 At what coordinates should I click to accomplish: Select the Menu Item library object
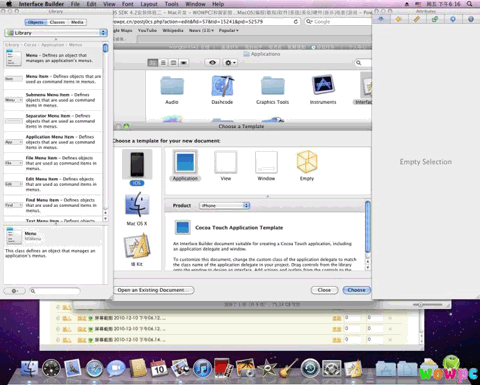click(x=53, y=79)
